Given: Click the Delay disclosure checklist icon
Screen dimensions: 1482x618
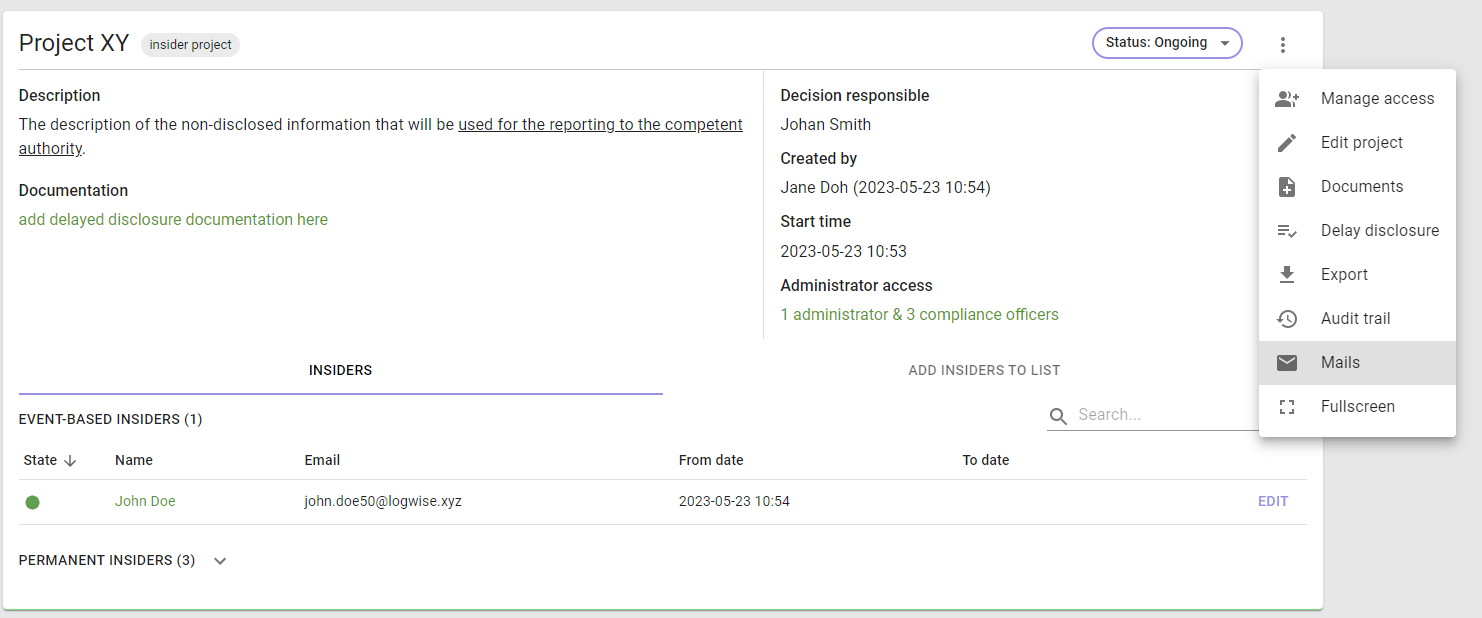Looking at the screenshot, I should click(1287, 231).
